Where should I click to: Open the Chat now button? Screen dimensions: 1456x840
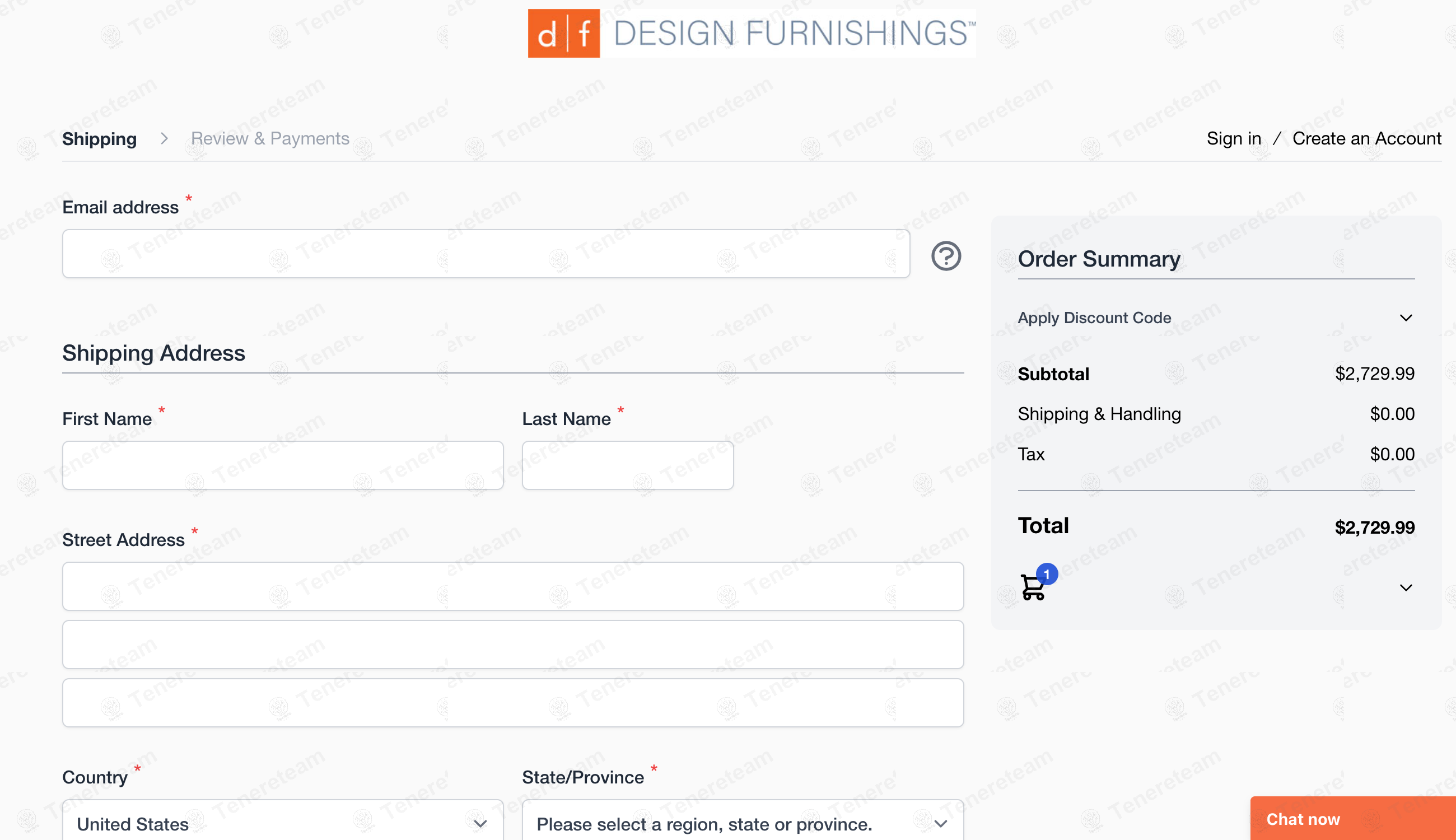click(x=1353, y=819)
